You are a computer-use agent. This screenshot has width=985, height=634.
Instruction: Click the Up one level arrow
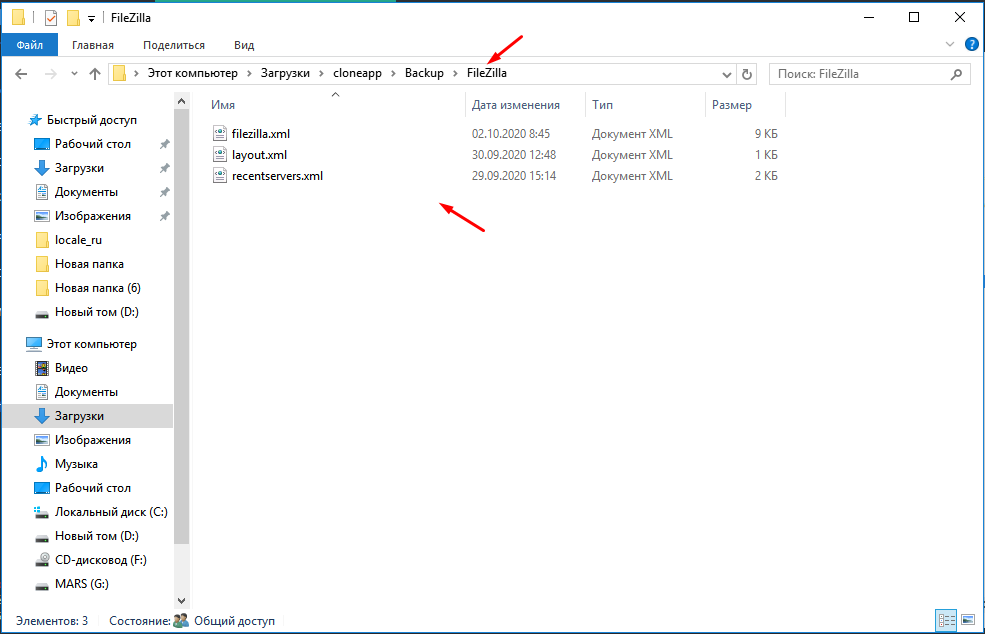95,74
